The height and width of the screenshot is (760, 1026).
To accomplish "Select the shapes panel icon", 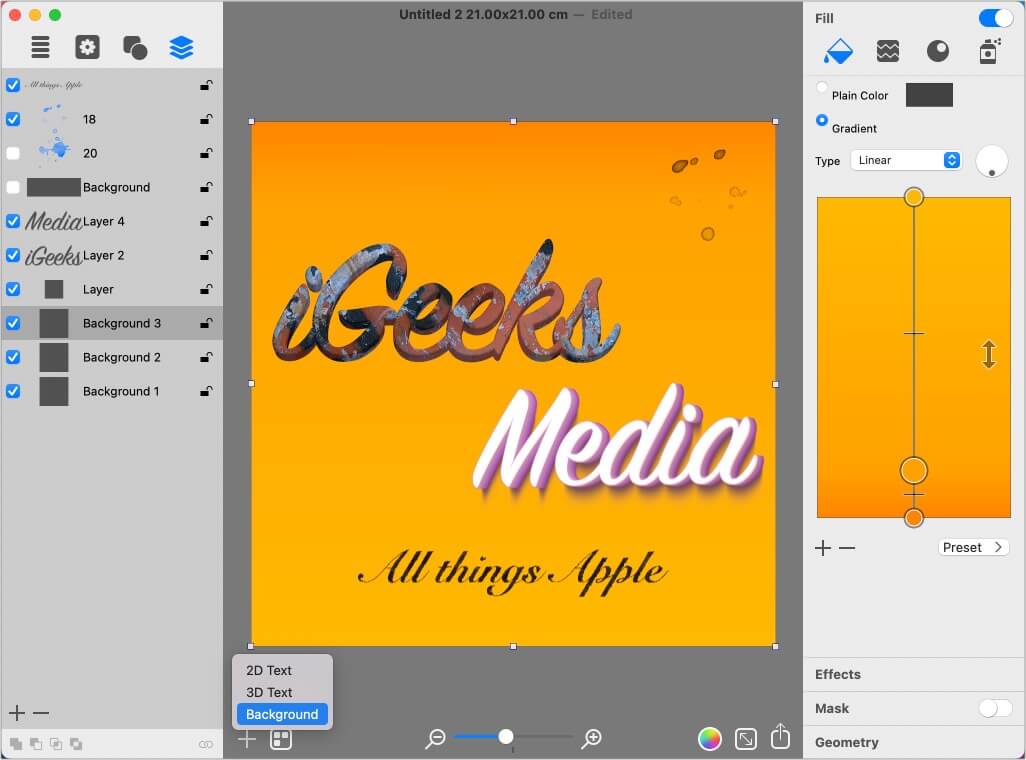I will [x=135, y=48].
